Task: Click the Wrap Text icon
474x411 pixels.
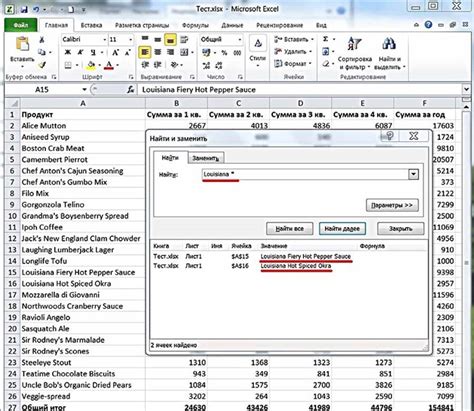Action: [x=184, y=40]
